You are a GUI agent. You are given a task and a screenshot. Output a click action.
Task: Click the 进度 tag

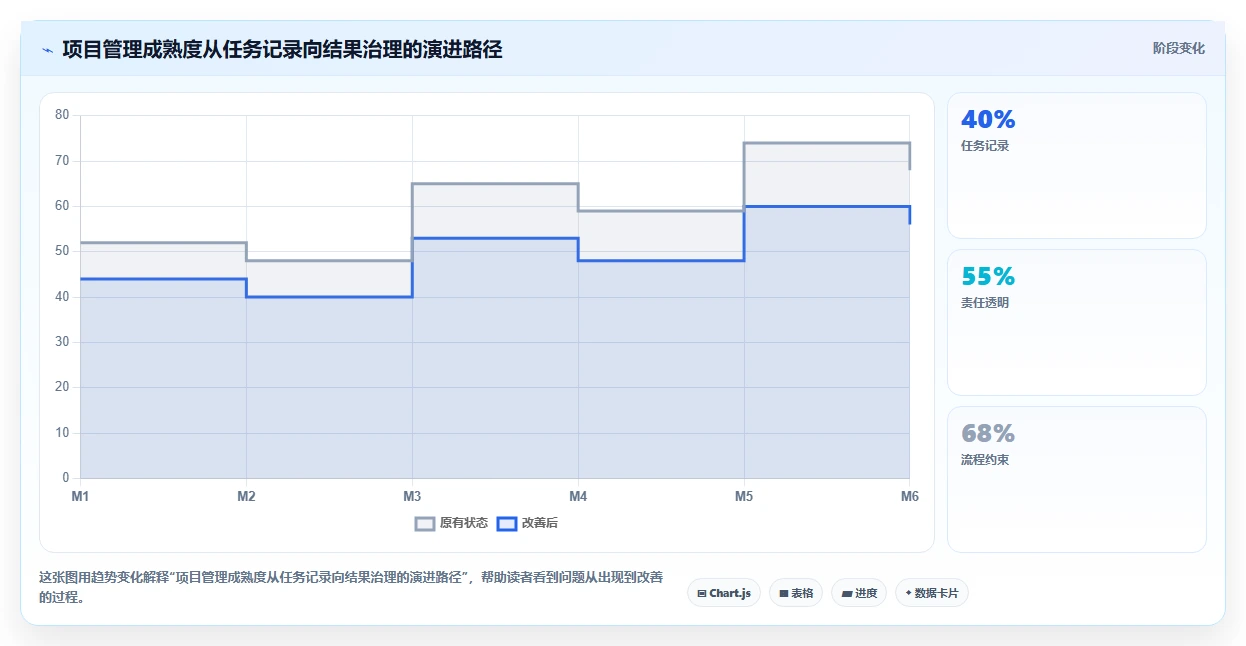tap(859, 593)
